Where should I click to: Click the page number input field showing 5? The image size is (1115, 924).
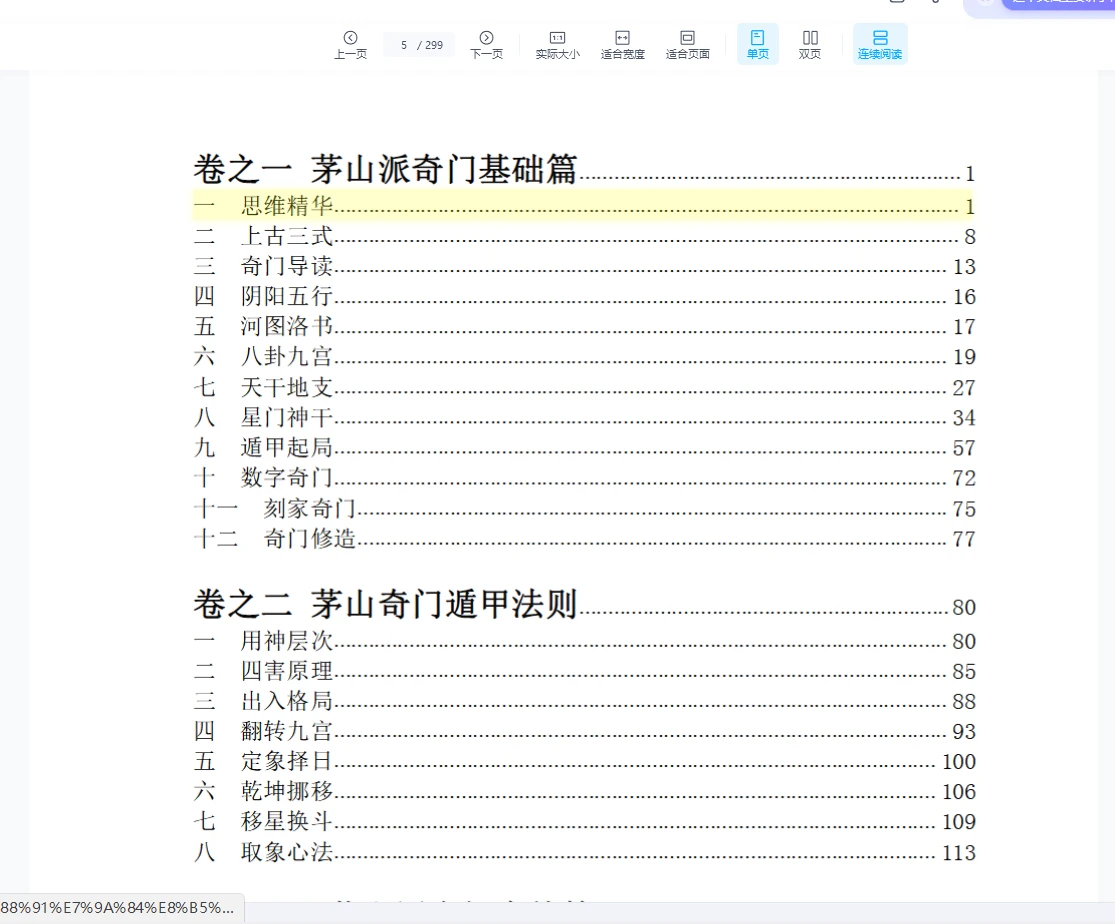(x=404, y=45)
